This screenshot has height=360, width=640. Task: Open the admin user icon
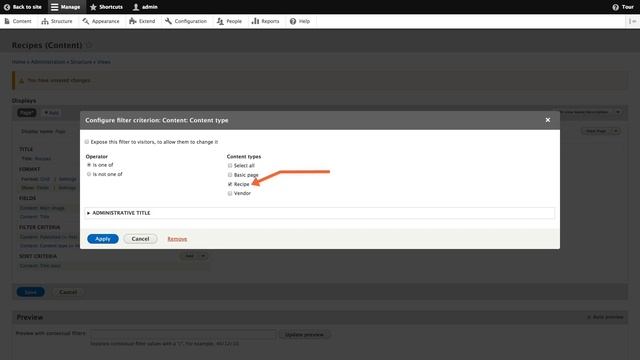(x=136, y=7)
